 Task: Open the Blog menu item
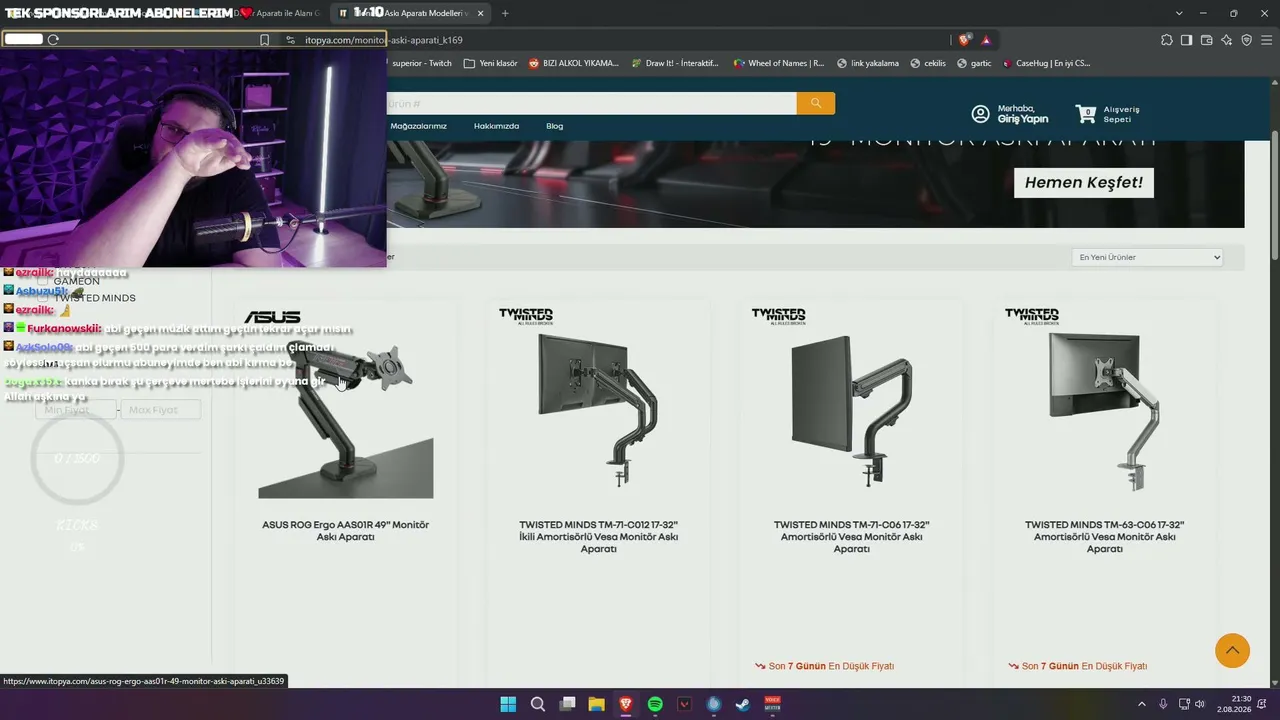(x=554, y=126)
